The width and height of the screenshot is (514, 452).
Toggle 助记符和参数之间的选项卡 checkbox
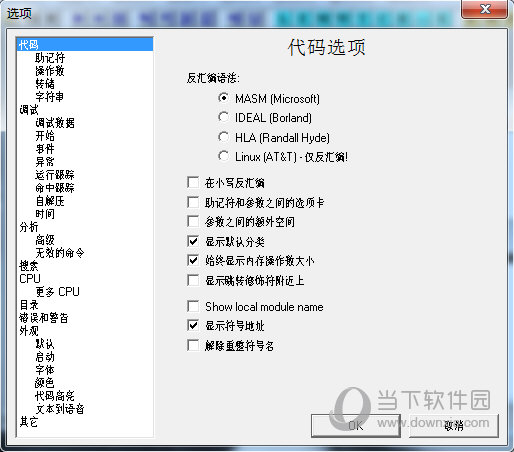pos(193,202)
